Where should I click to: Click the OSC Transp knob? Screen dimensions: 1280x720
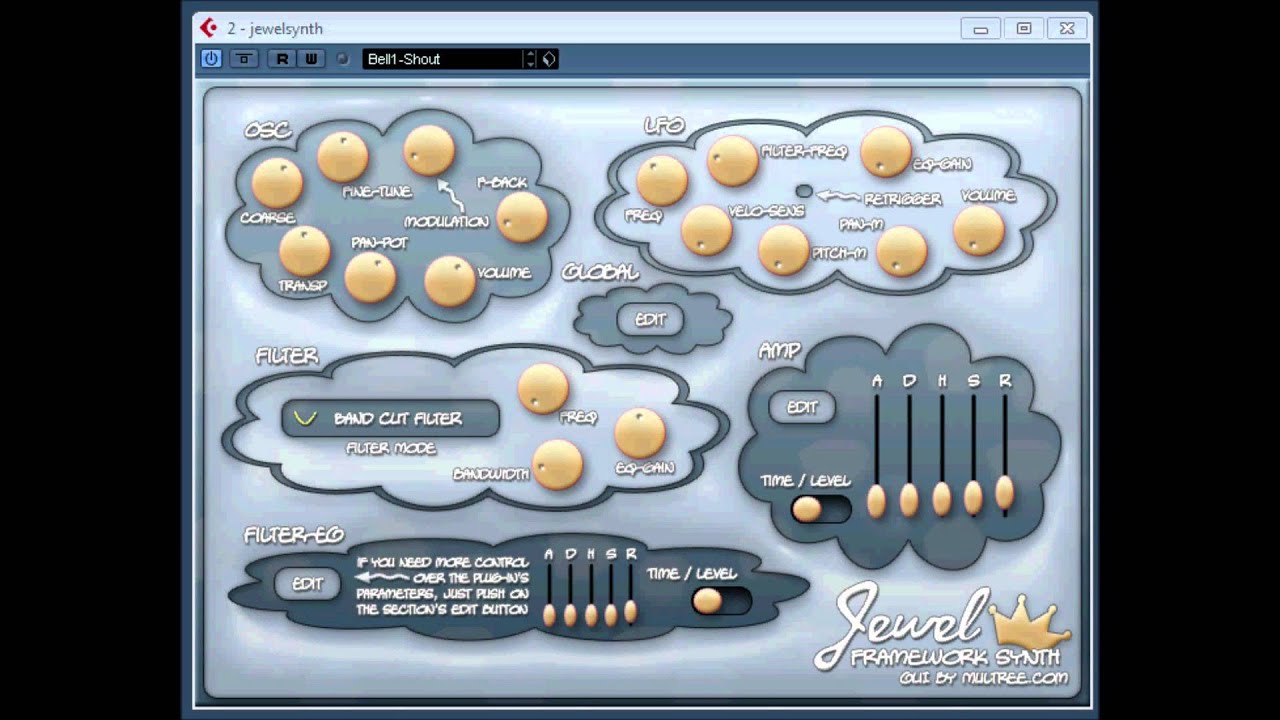304,251
